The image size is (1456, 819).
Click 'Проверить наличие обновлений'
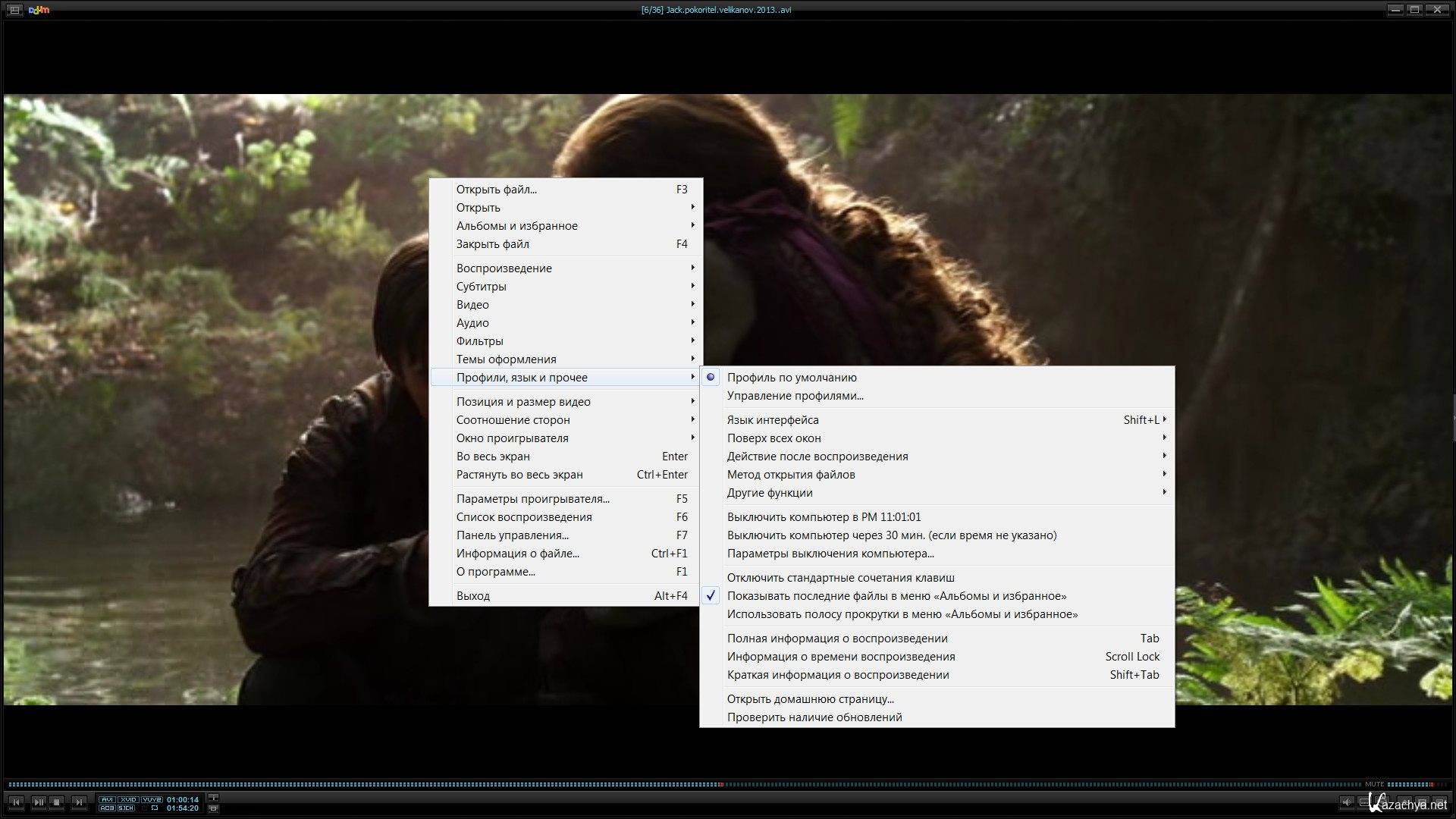coord(814,717)
